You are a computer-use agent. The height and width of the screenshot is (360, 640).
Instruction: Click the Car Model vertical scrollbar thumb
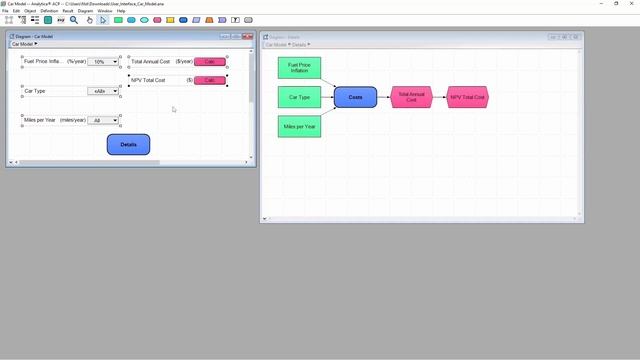click(251, 78)
